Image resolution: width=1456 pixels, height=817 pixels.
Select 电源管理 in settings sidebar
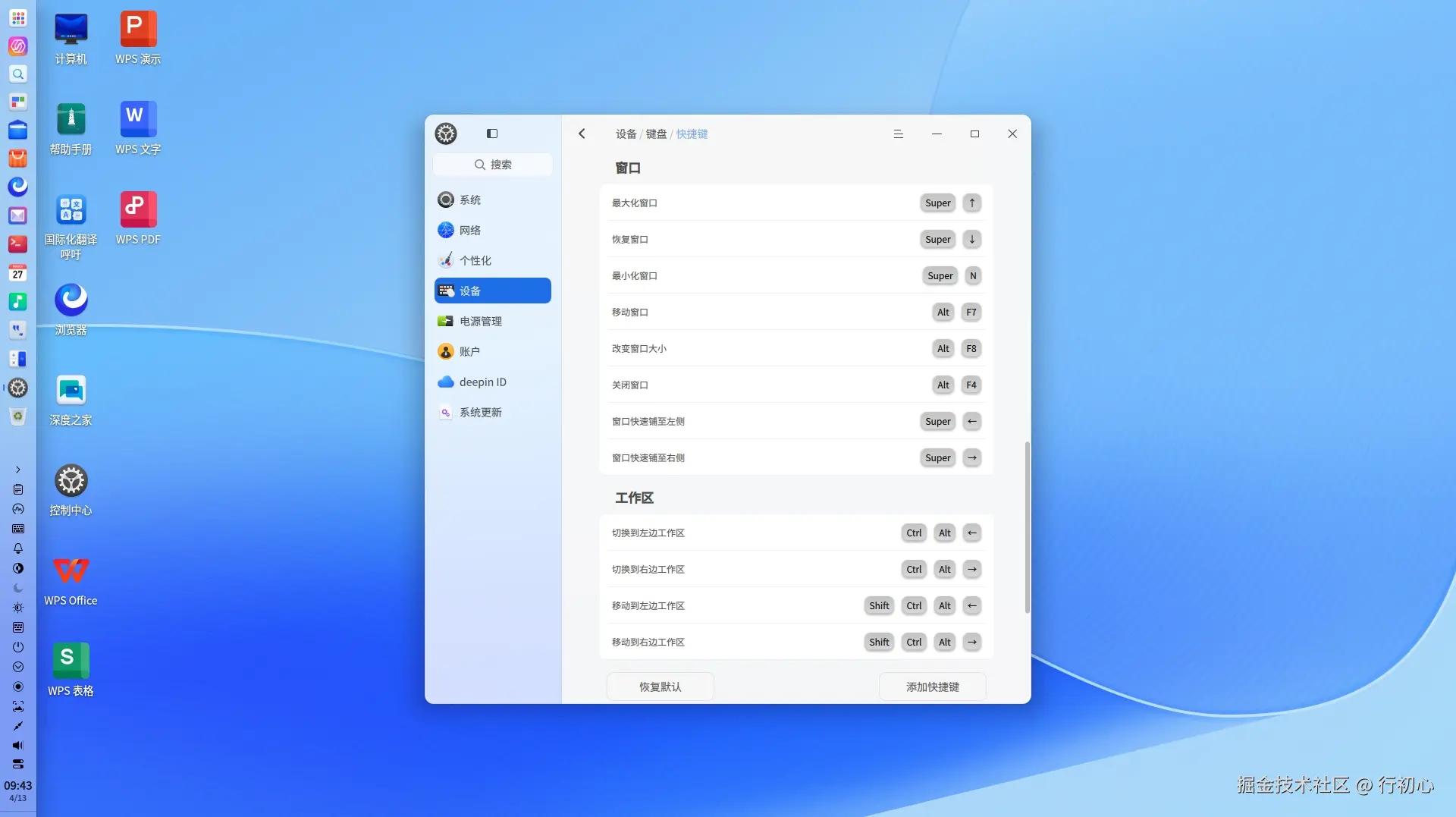pos(493,321)
